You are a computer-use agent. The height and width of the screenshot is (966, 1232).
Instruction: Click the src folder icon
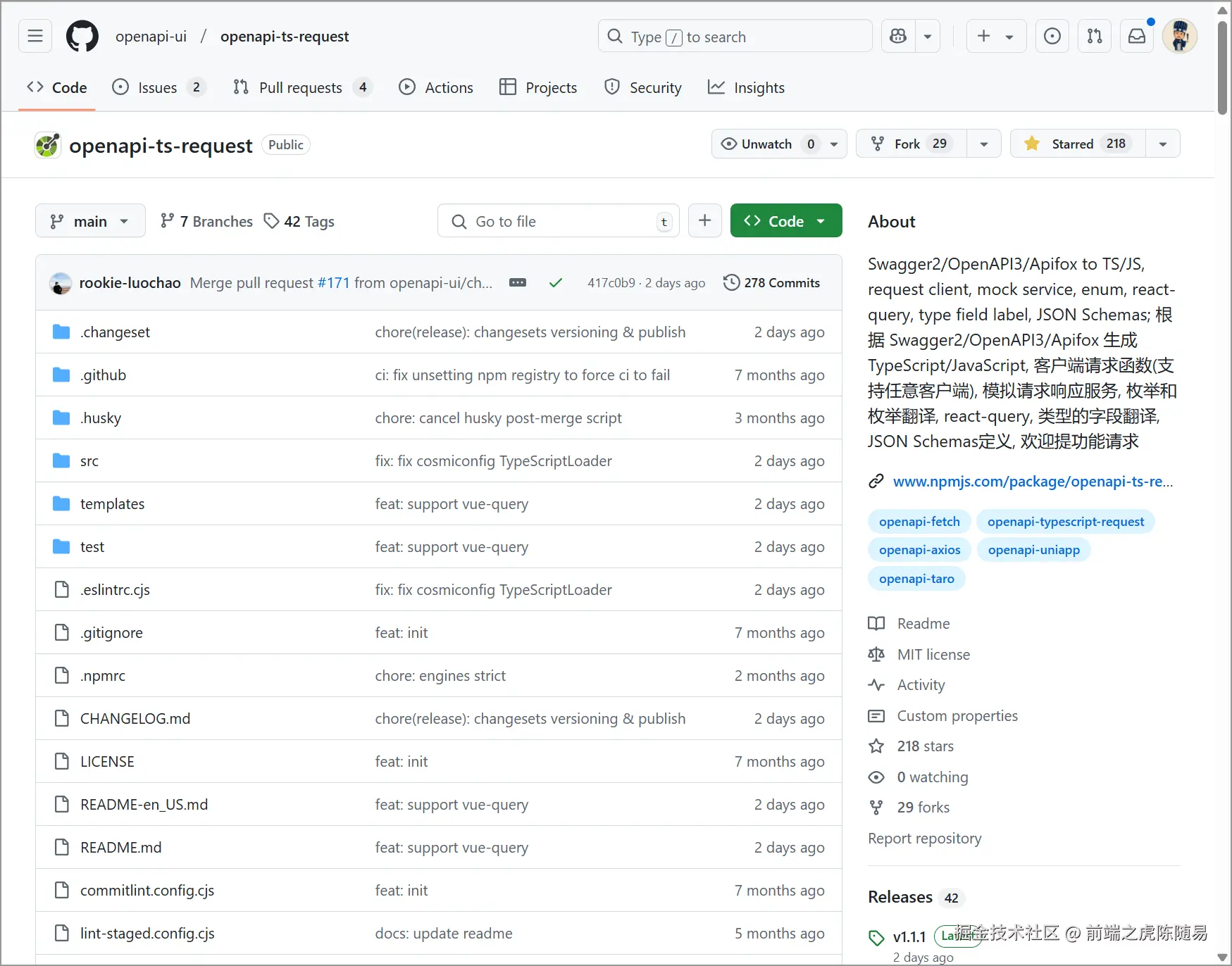tap(61, 460)
